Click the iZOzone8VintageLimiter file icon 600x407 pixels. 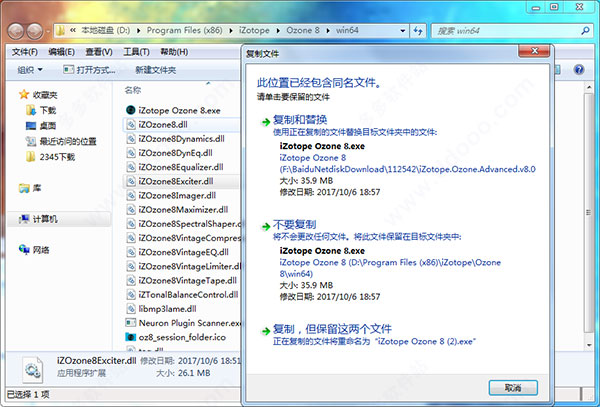(x=131, y=266)
